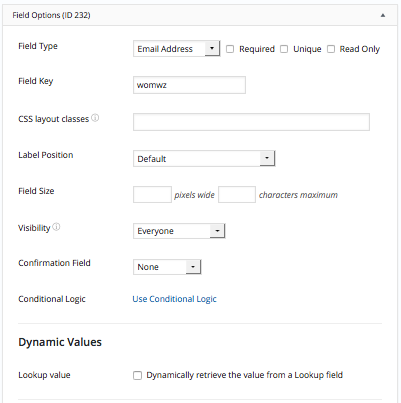Screen dimensions: 401x403
Task: Show help icon for CSS layout classes
Action: coord(95,118)
